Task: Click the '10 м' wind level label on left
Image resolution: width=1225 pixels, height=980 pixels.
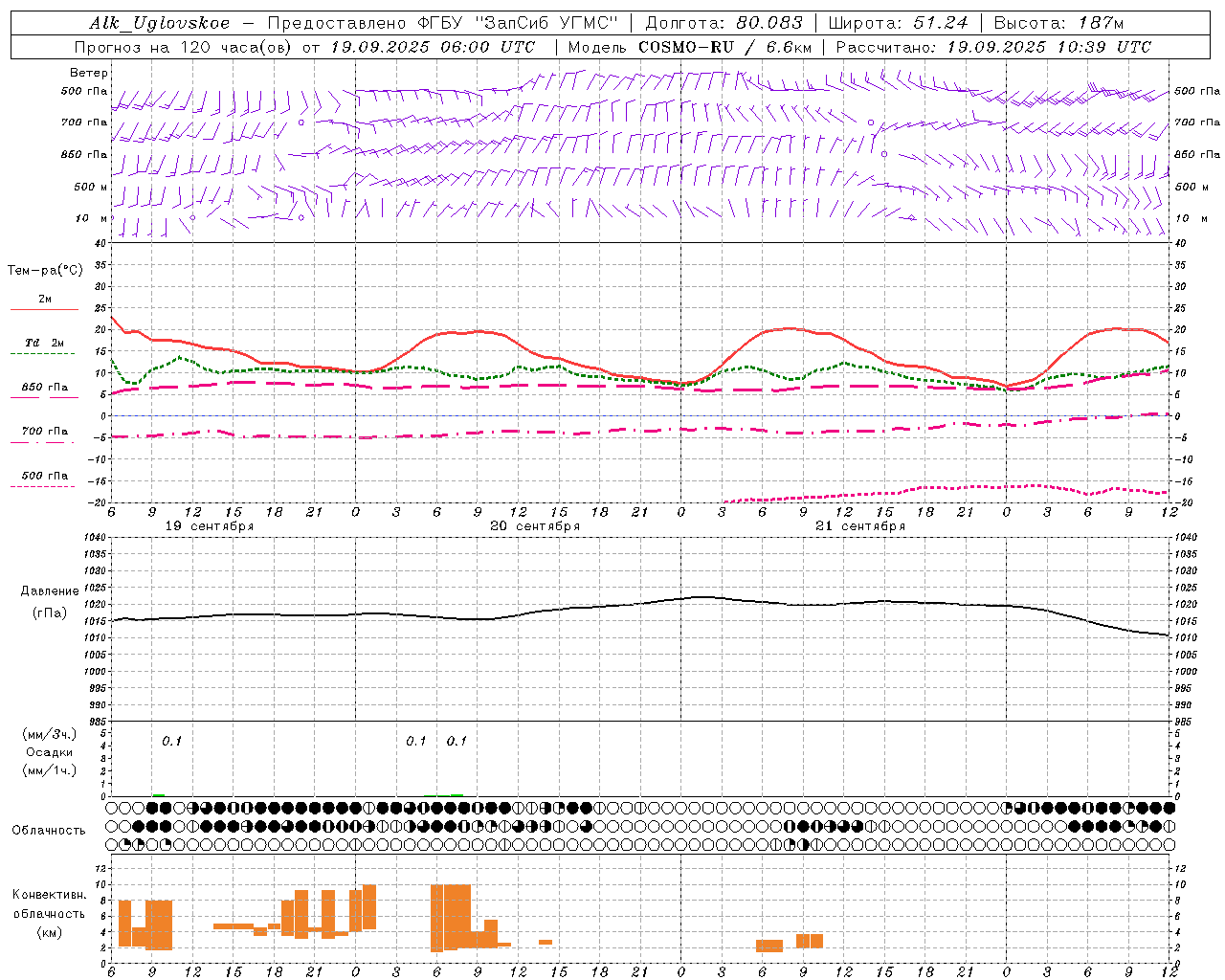Action: 92,218
